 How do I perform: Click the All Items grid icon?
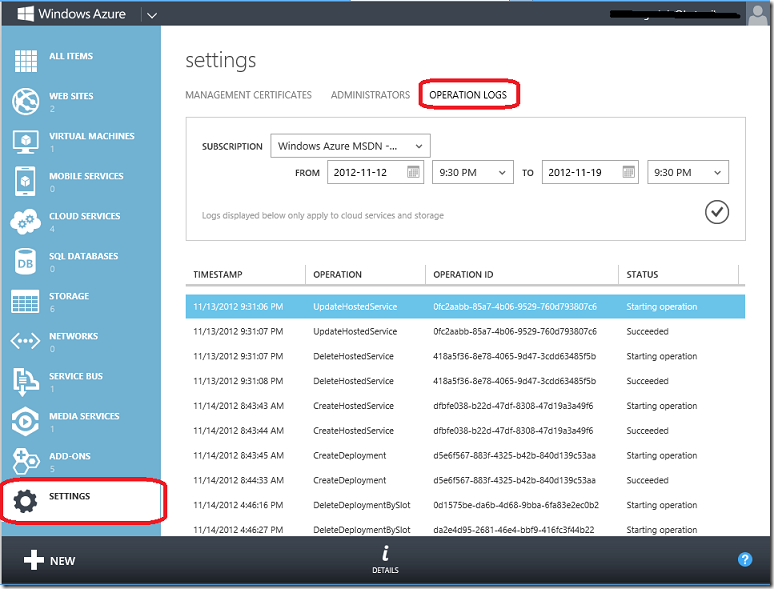(26, 61)
